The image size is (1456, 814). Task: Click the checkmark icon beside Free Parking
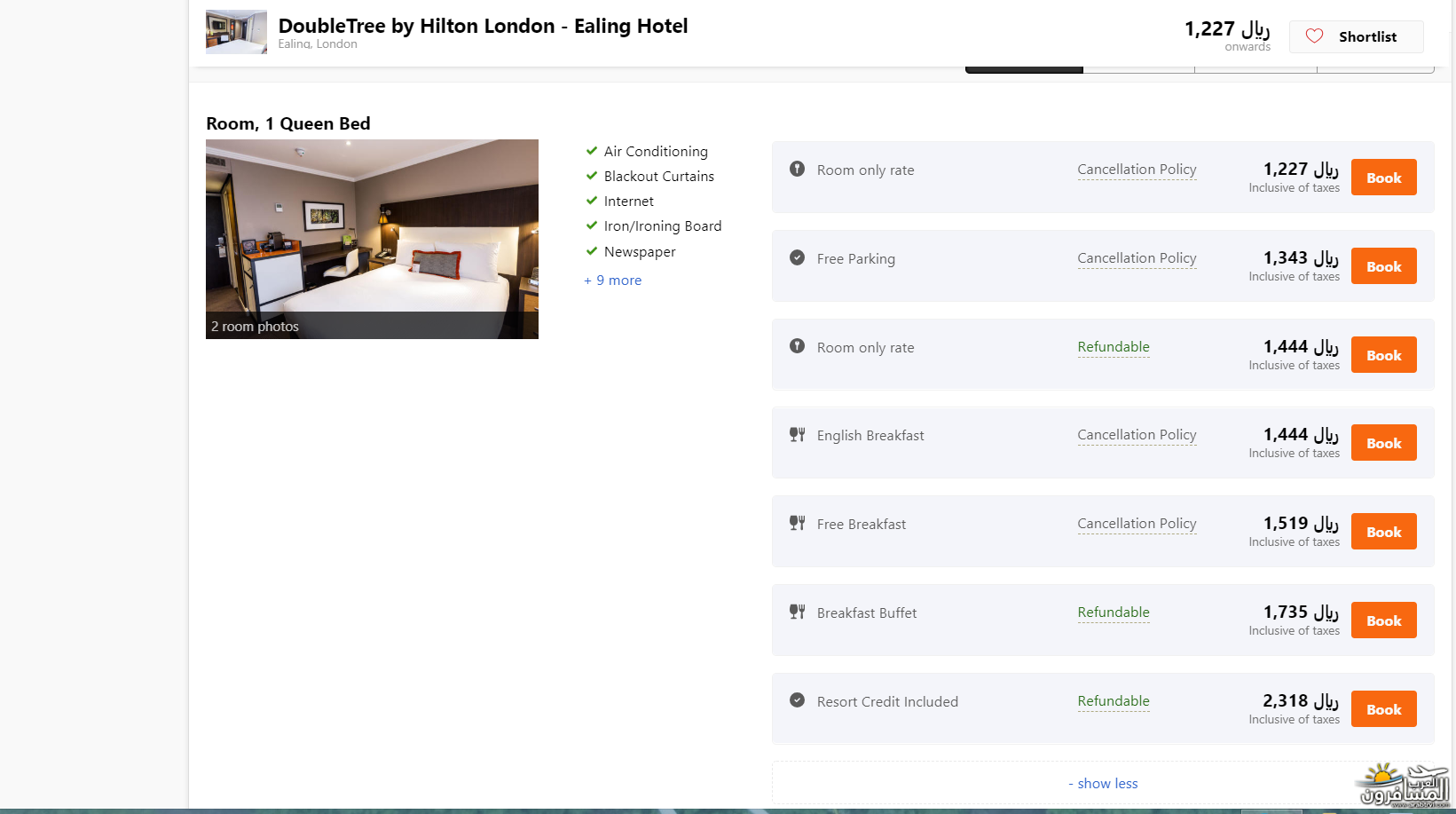click(x=798, y=257)
